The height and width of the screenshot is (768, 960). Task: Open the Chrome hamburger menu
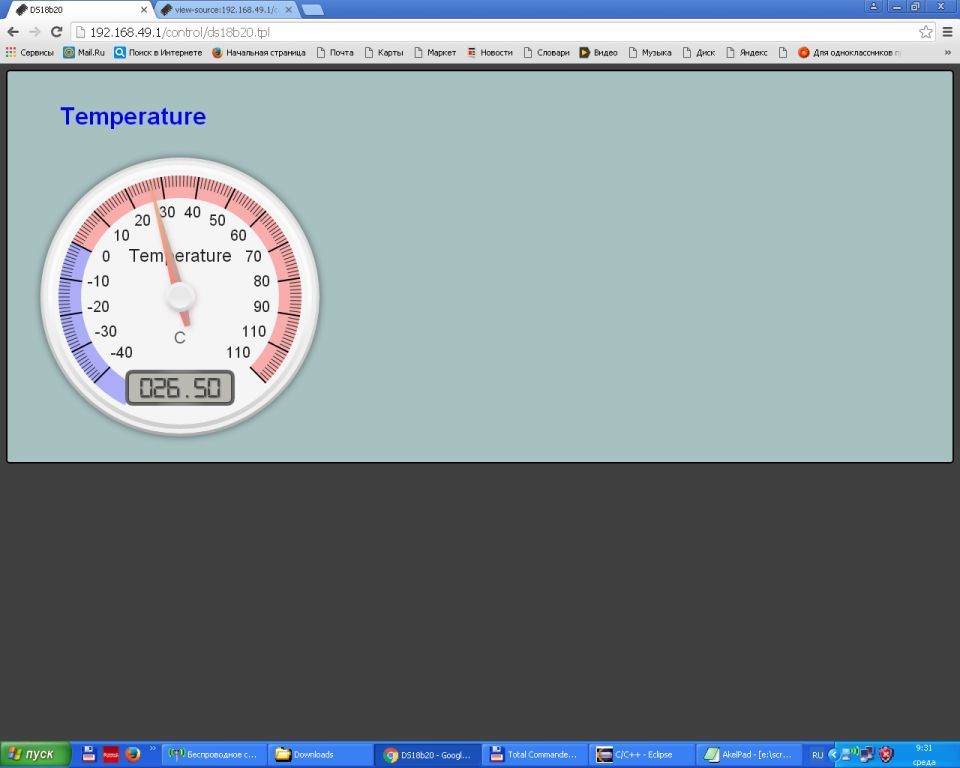947,32
